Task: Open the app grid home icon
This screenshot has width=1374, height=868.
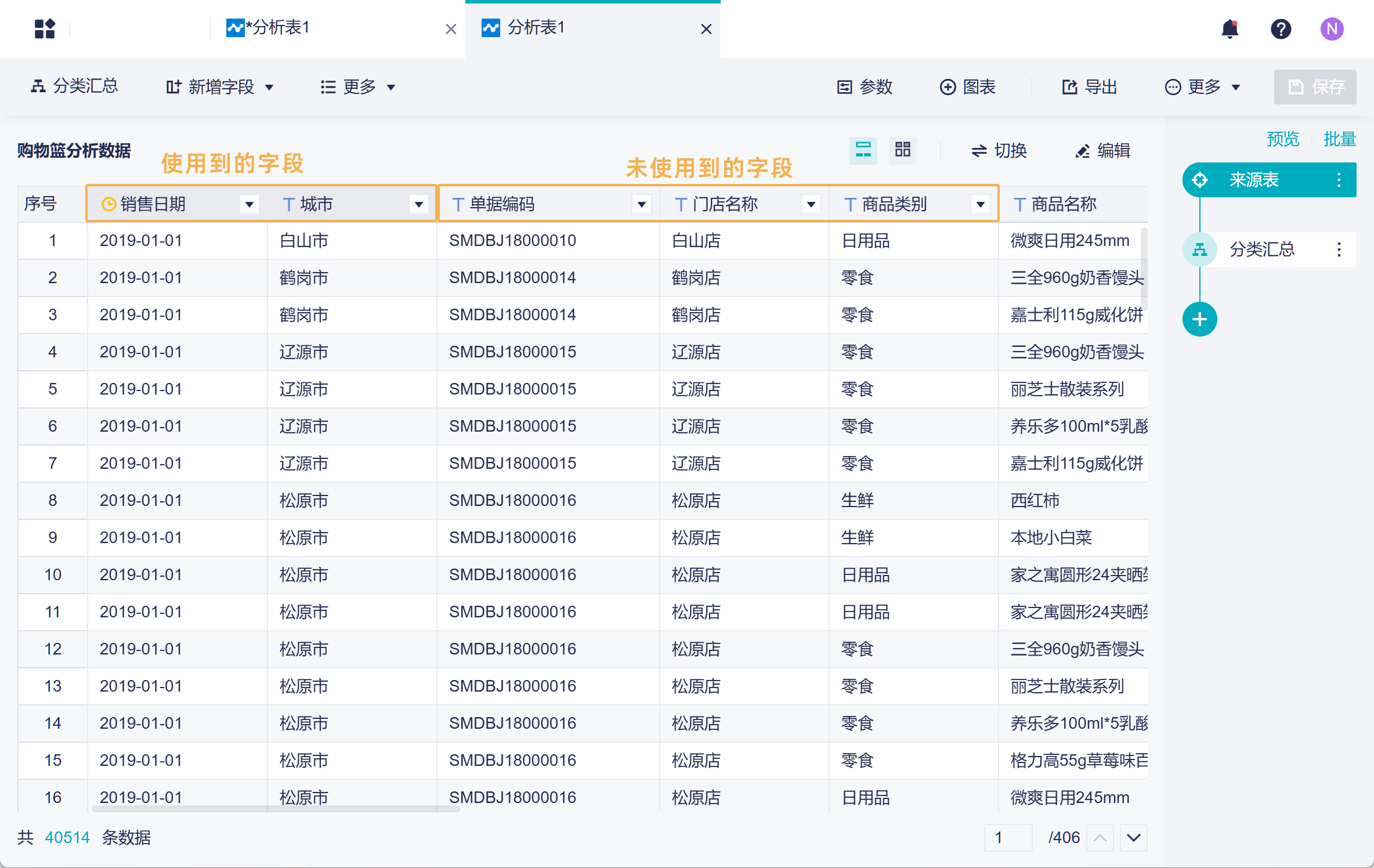Action: (x=45, y=28)
